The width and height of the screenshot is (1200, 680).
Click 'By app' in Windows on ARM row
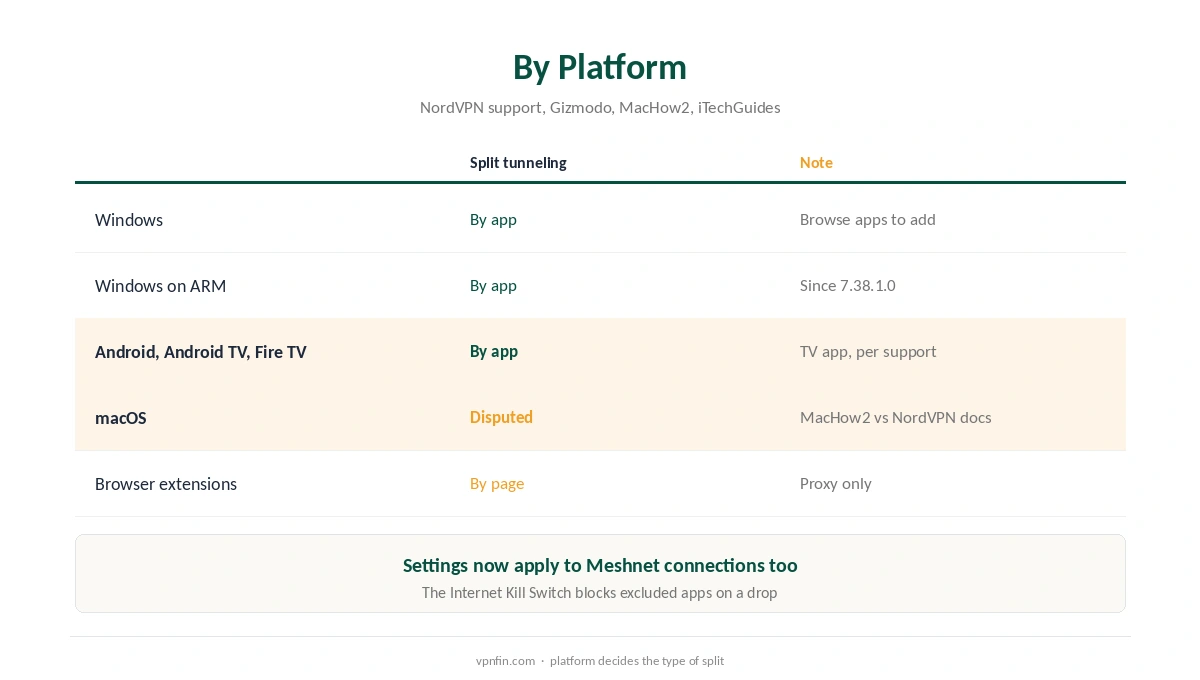493,285
